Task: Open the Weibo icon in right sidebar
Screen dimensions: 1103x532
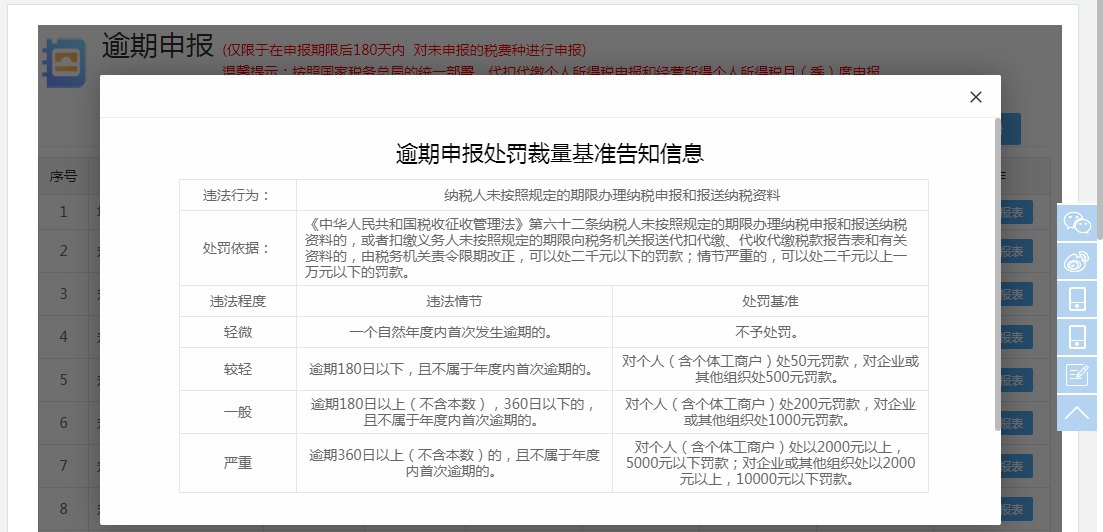Action: (1077, 260)
